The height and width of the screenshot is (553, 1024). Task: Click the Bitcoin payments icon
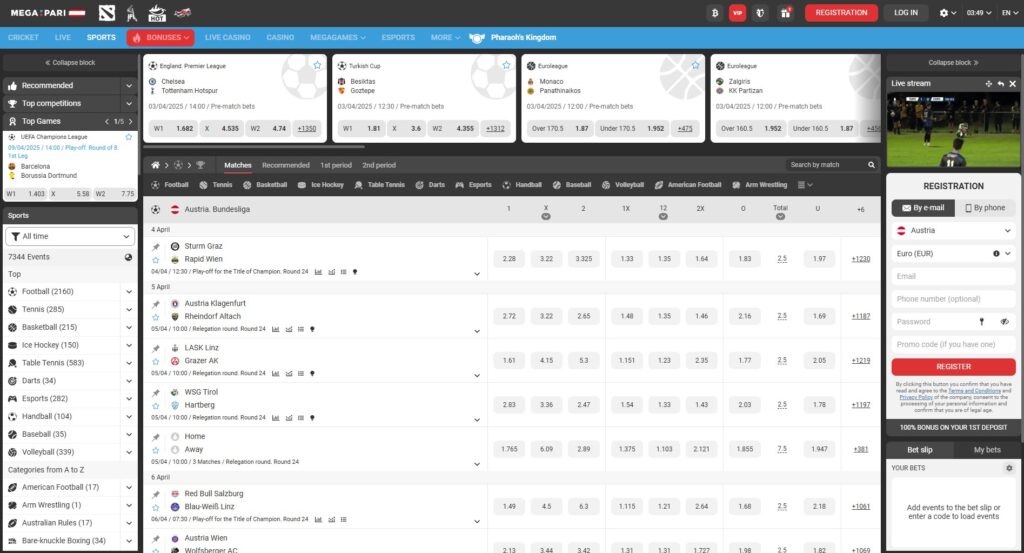pos(714,12)
